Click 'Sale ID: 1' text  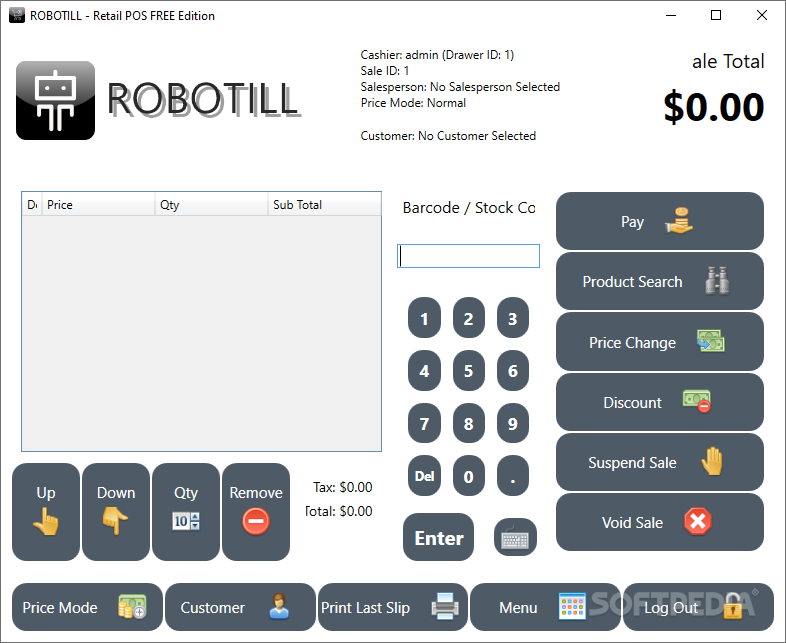384,71
